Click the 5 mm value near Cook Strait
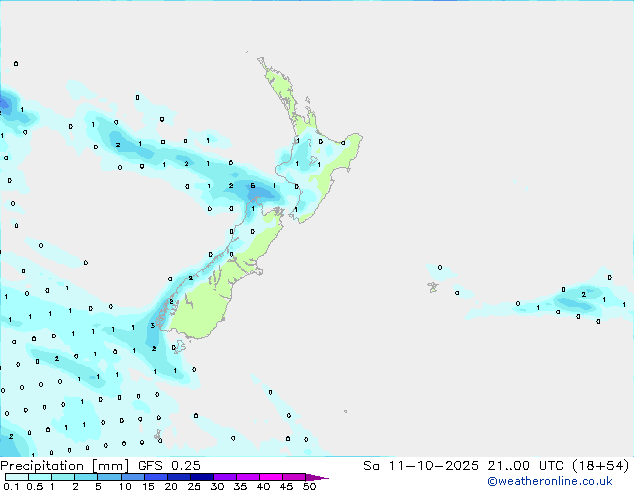This screenshot has height=490, width=634. [x=253, y=186]
